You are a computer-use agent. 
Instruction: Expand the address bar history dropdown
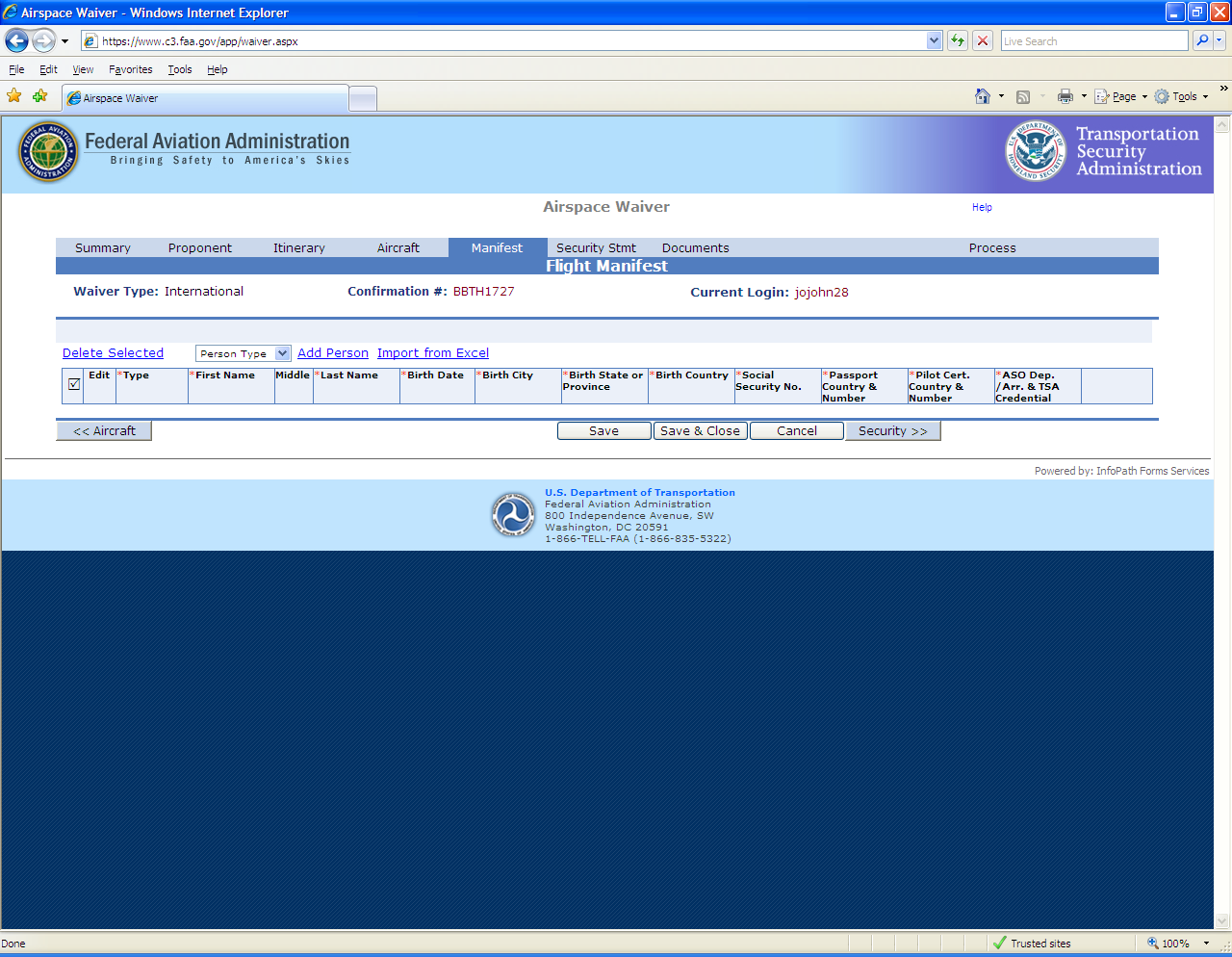click(x=934, y=40)
